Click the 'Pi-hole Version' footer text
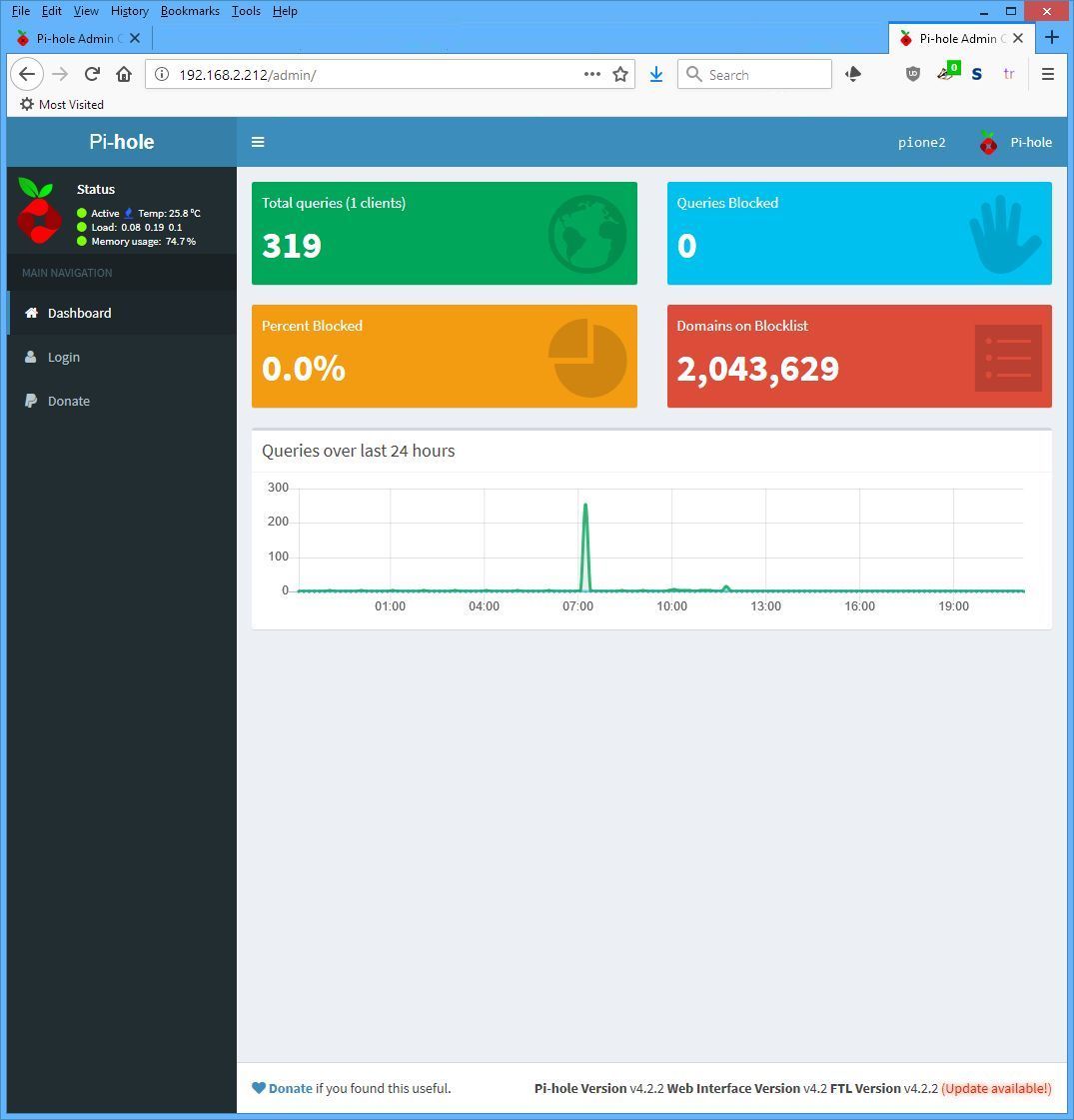Screen dimensions: 1074x1120 (580, 1089)
